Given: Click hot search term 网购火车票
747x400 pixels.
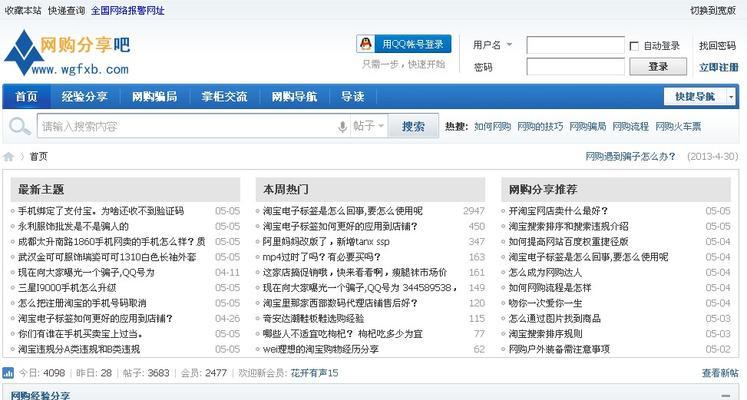Looking at the screenshot, I should pyautogui.click(x=678, y=127).
